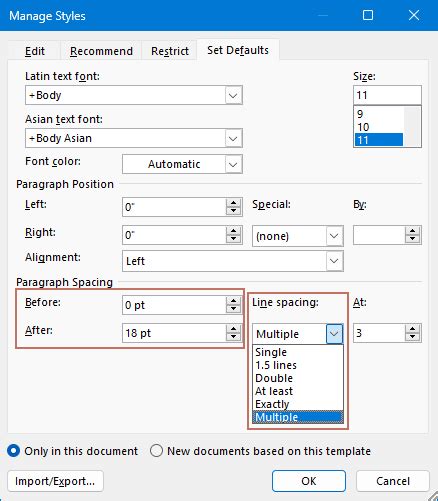
Task: Increase the Before spacing up arrow
Action: pyautogui.click(x=233, y=301)
